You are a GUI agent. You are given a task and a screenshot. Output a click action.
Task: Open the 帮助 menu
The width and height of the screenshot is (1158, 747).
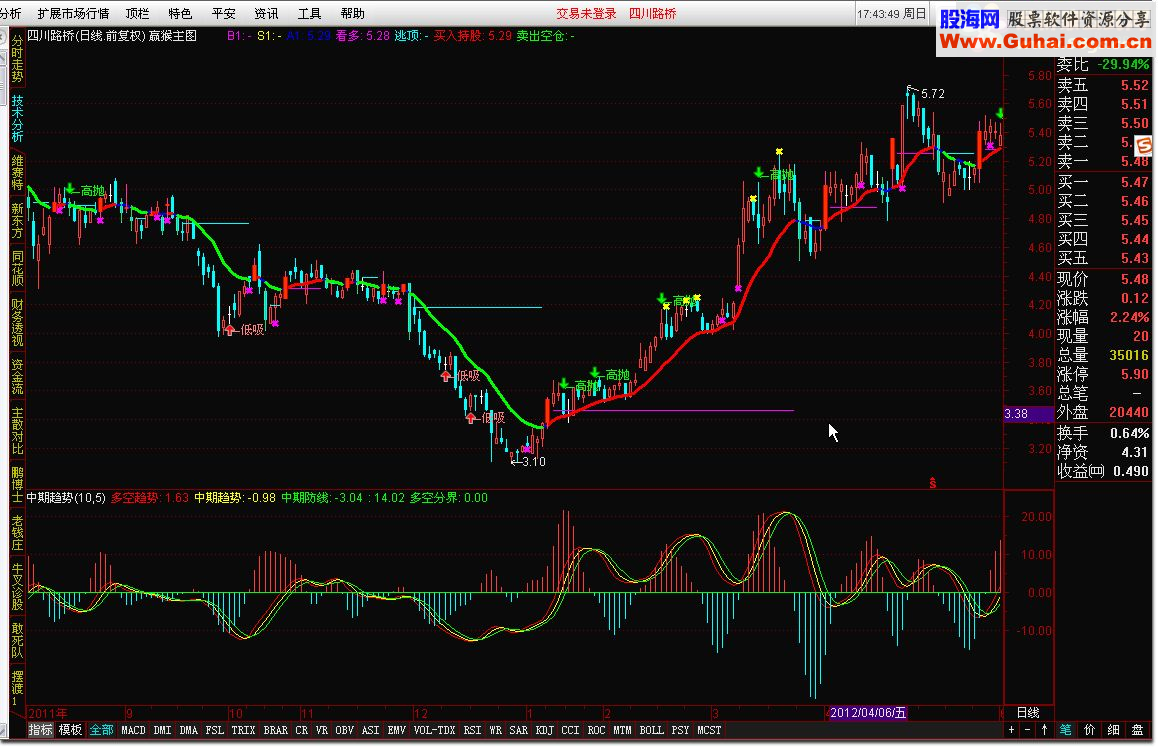pos(353,13)
